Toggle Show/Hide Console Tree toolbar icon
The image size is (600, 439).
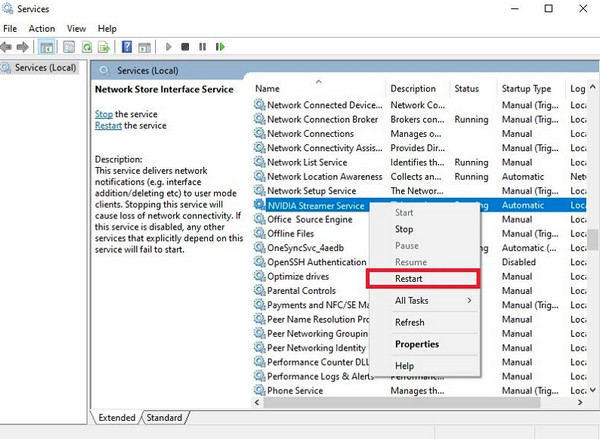[47, 47]
